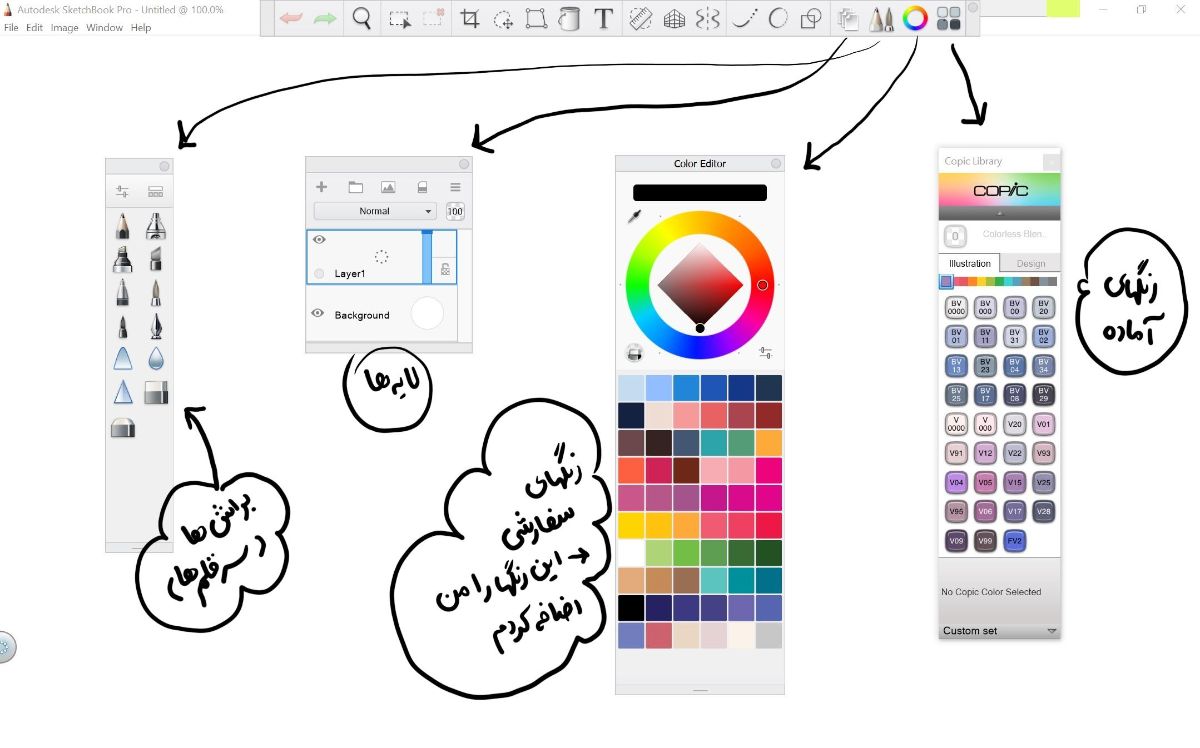
Task: Select the eyedropper Color Picker
Action: tap(634, 217)
